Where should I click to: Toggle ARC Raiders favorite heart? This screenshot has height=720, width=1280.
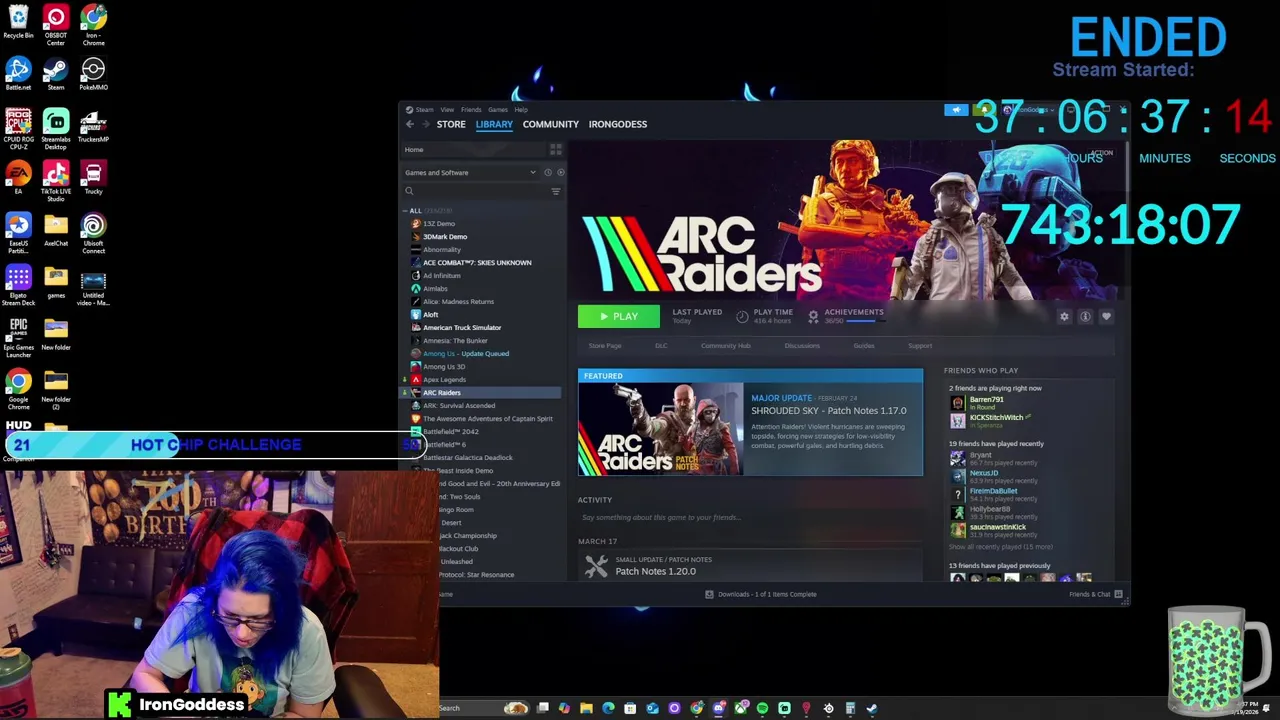tap(1106, 317)
